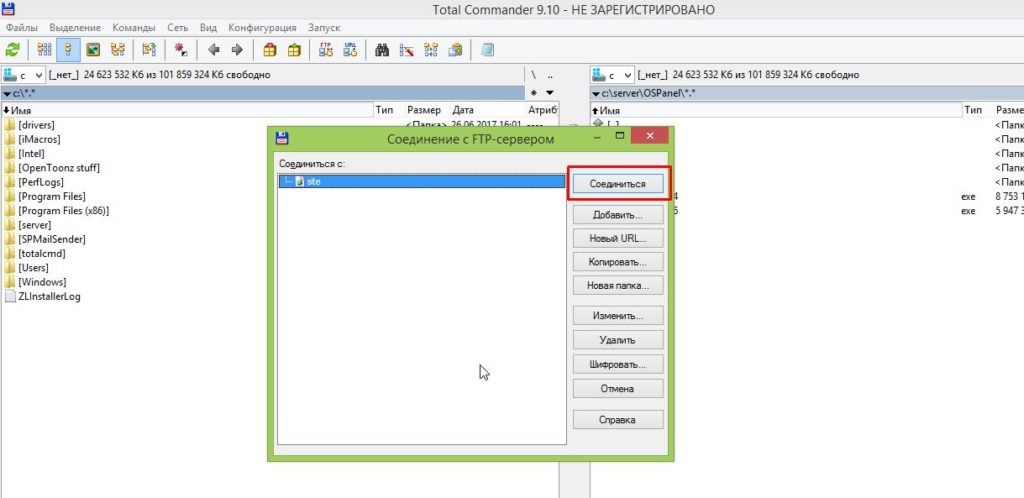Open the binoculars file search icon

[382, 48]
